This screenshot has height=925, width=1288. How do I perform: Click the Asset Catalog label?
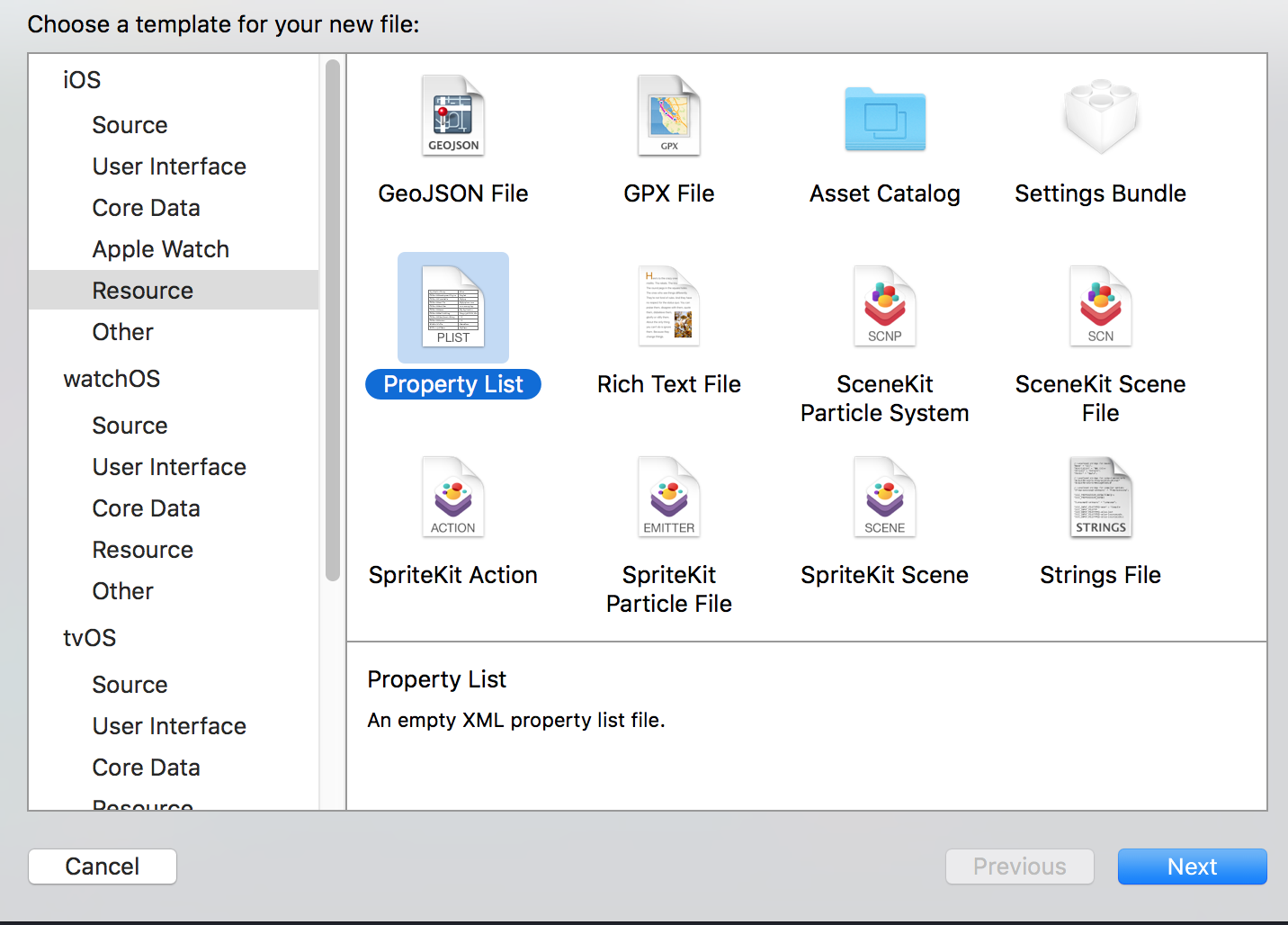[885, 193]
